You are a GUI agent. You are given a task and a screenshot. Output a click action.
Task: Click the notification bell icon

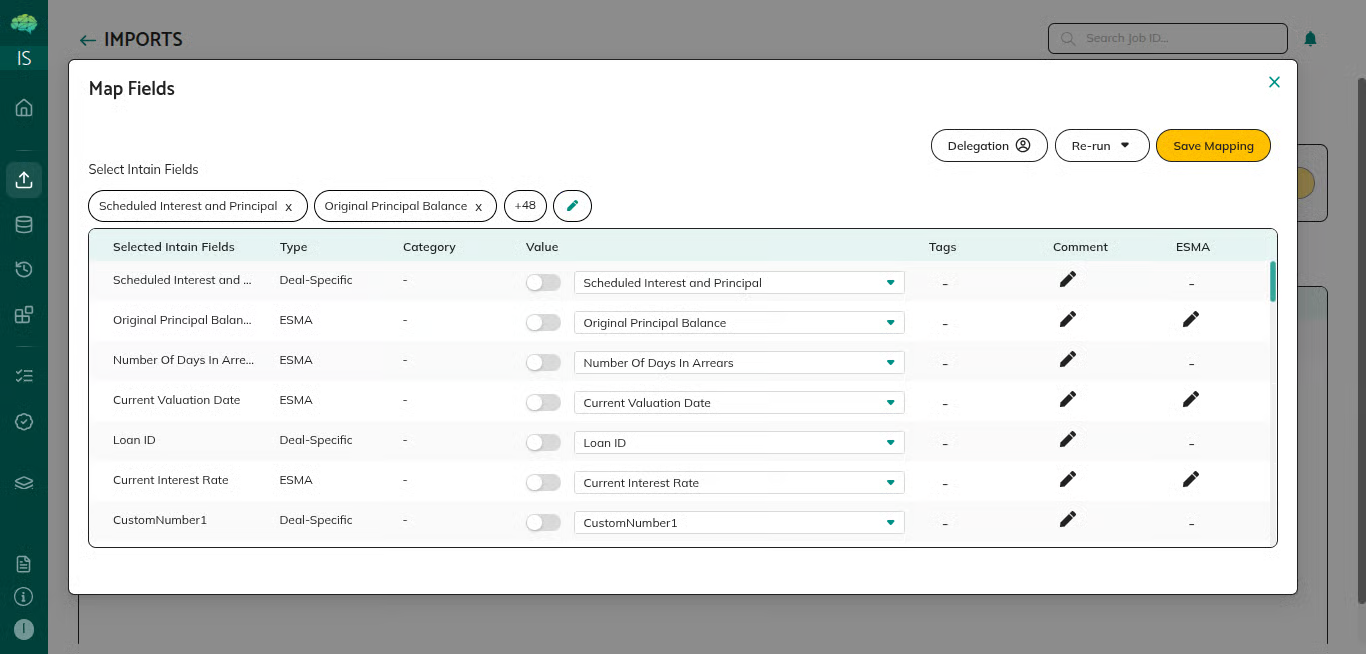coord(1310,39)
